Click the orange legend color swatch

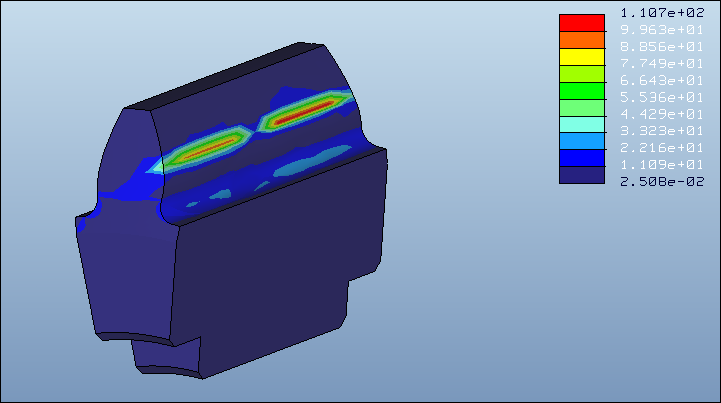[582, 40]
